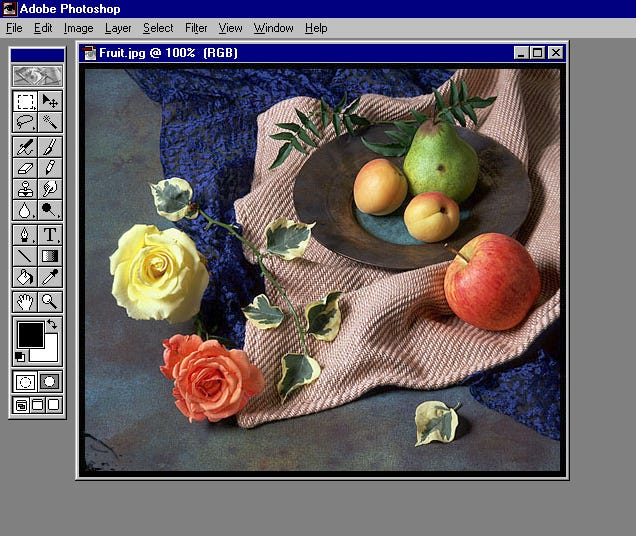Select the Paint Bucket tool
This screenshot has height=536, width=636.
pyautogui.click(x=25, y=277)
